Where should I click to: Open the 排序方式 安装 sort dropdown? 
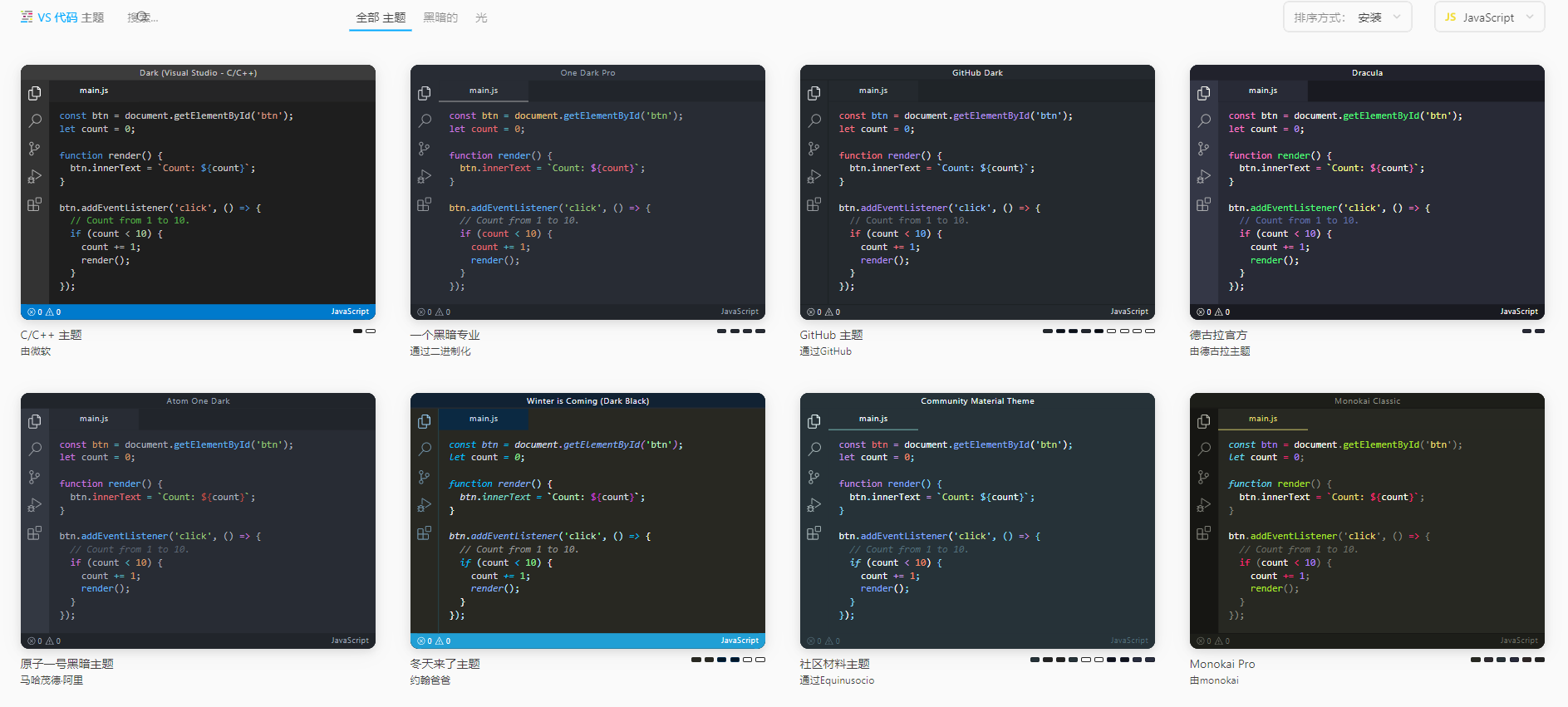(1347, 17)
